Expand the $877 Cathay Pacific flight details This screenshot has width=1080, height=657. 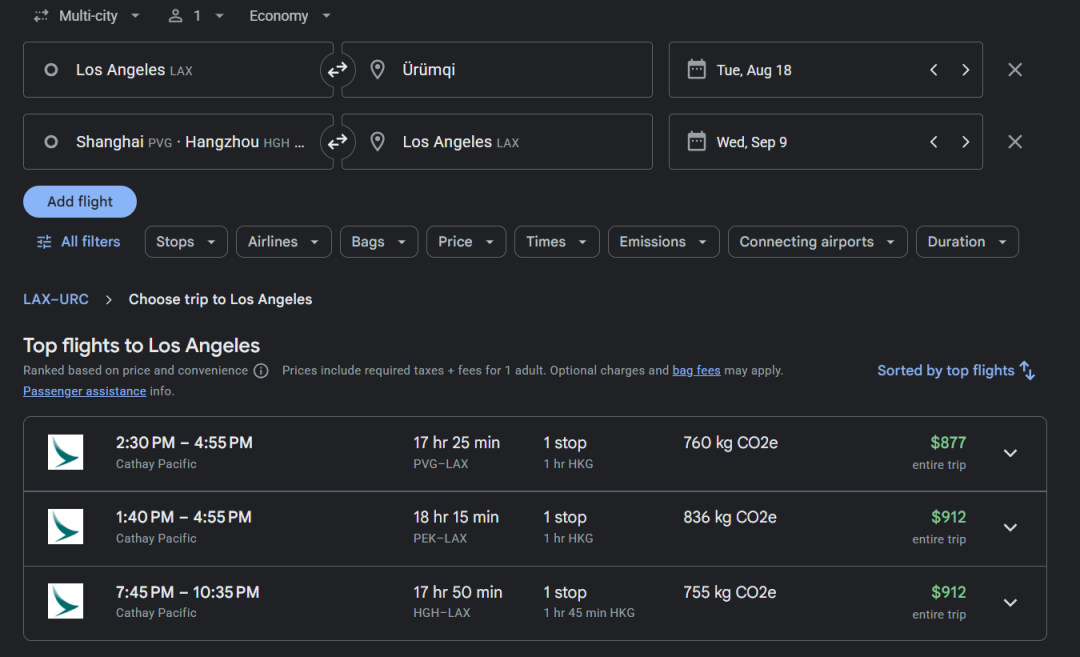coord(1010,453)
